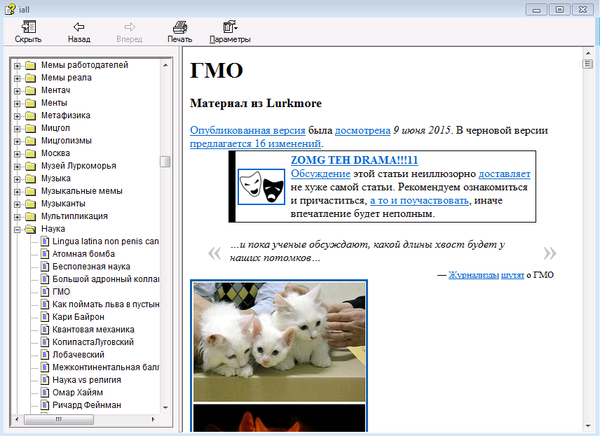Open the Большой адронный коллайдер topic

[106, 279]
